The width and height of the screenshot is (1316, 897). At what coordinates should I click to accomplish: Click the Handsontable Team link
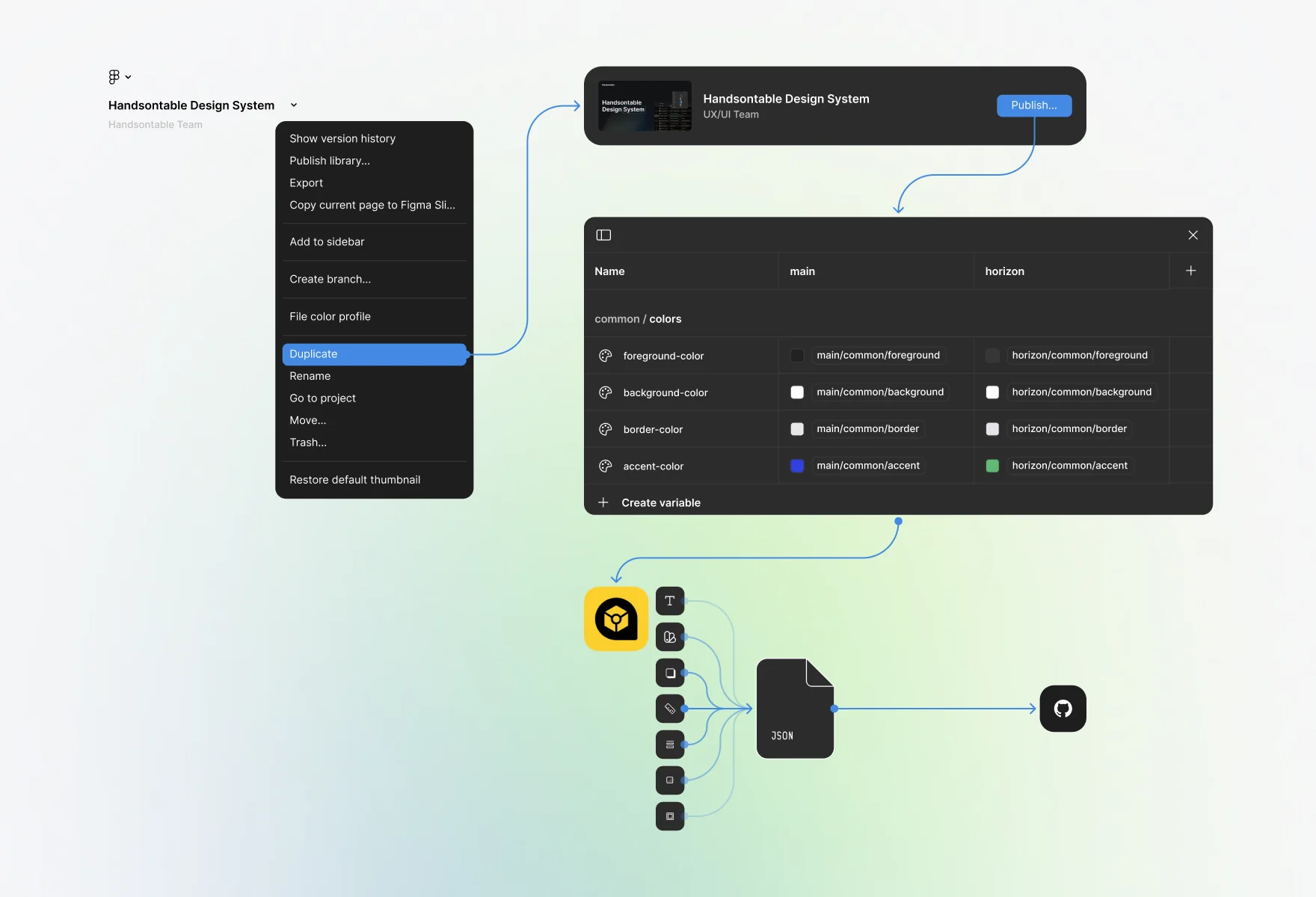tap(156, 125)
